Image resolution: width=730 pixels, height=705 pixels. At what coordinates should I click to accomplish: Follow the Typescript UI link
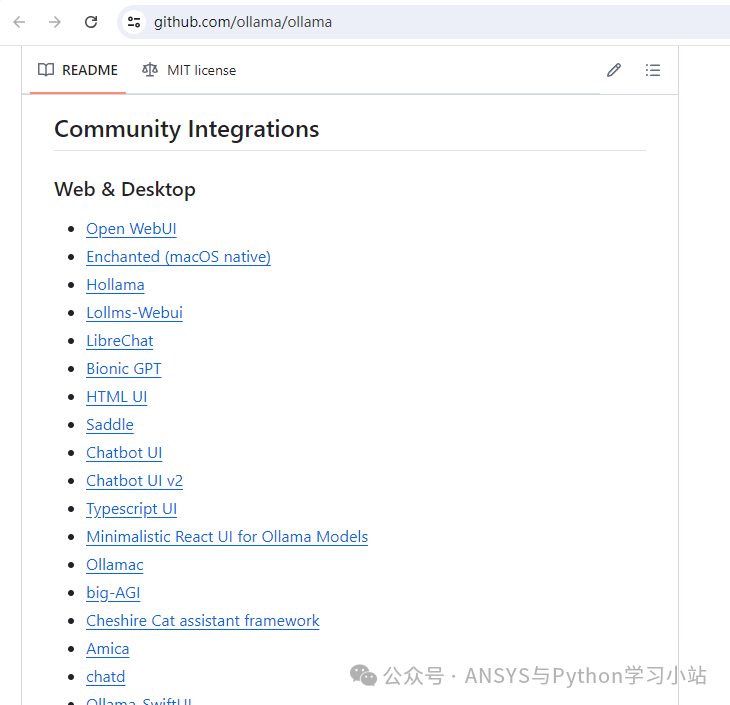click(132, 508)
